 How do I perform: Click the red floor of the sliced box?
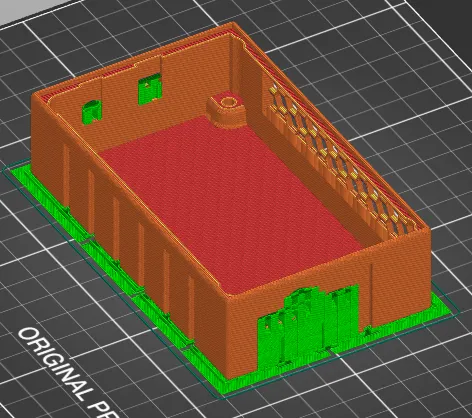click(x=230, y=203)
